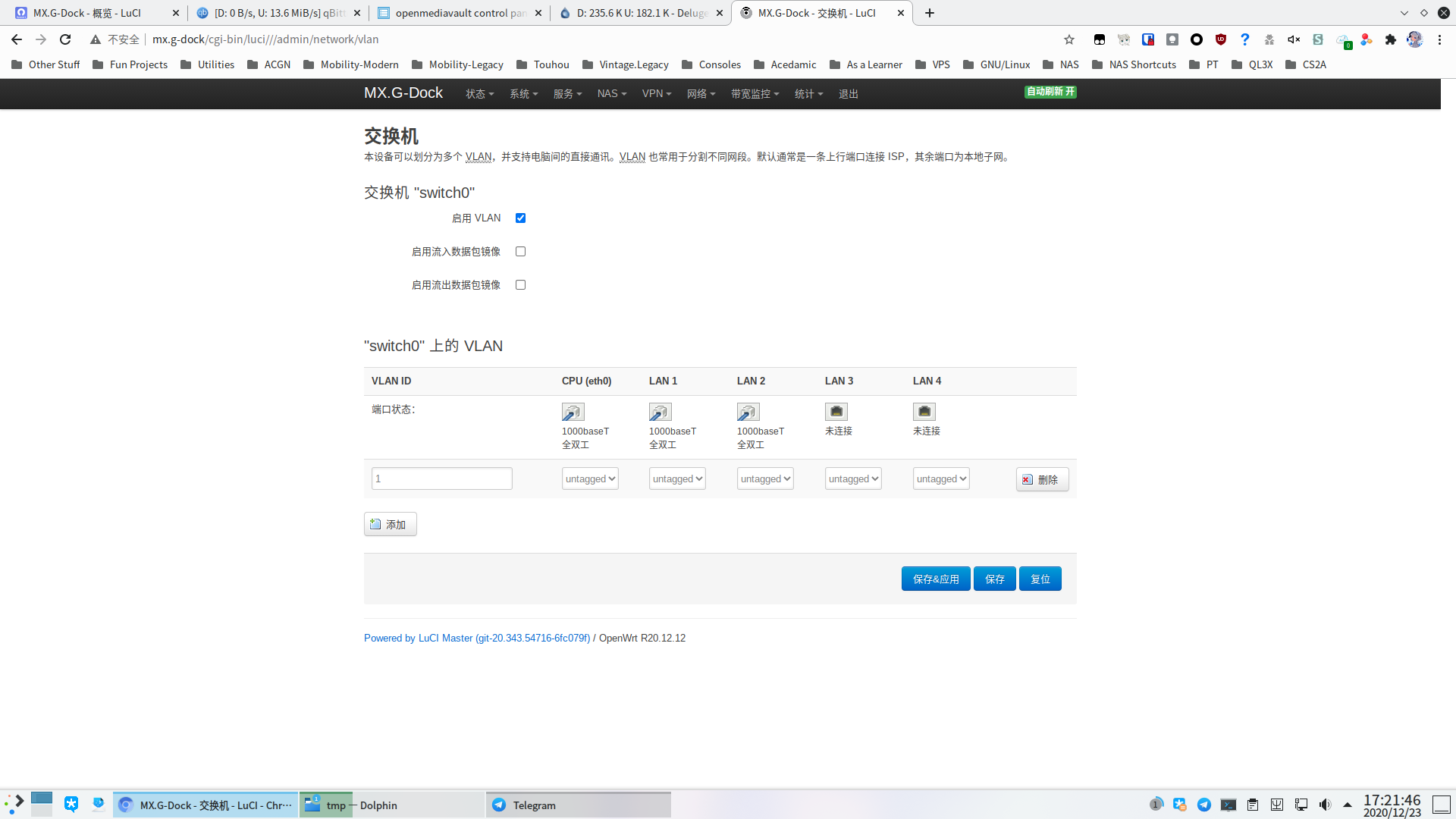Enable the 启用流入数据包镜像 checkbox
The width and height of the screenshot is (1456, 819).
point(519,251)
